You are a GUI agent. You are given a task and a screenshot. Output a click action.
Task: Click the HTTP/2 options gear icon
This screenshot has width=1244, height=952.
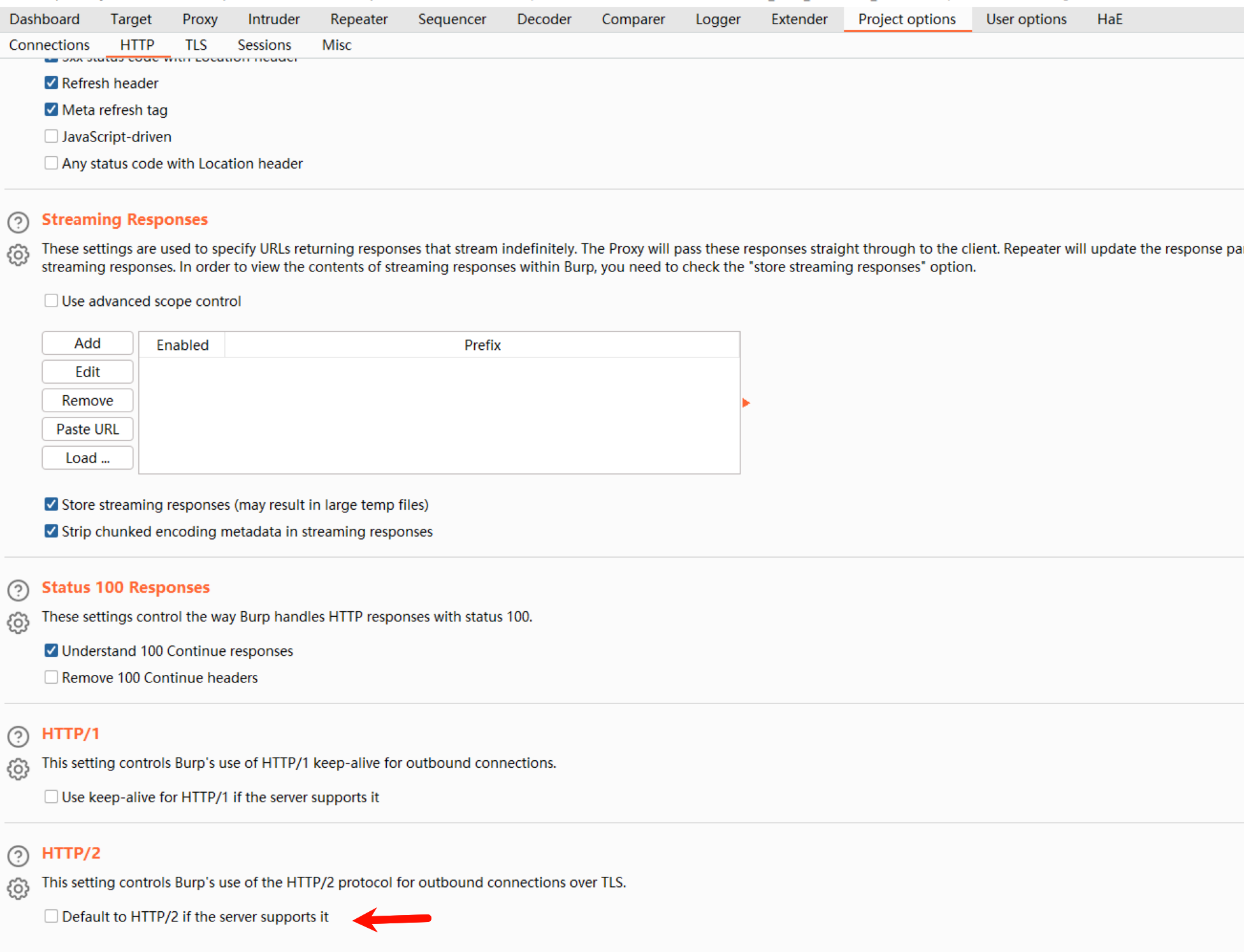pyautogui.click(x=18, y=888)
